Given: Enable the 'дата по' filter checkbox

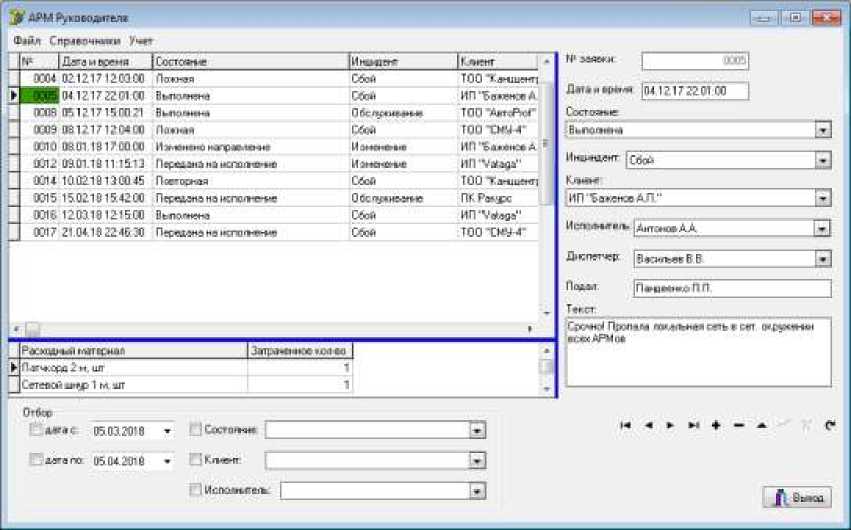Looking at the screenshot, I should [36, 460].
